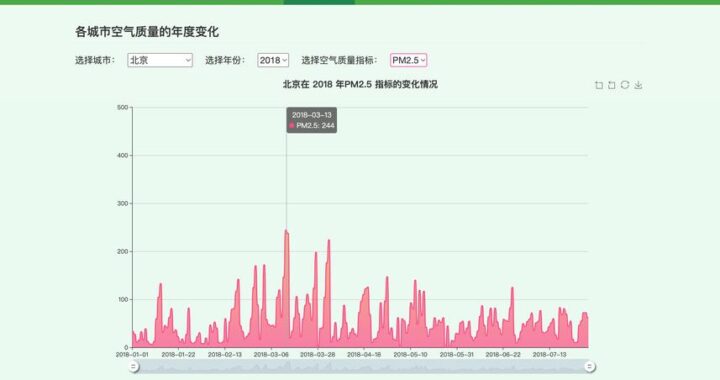Open the air quality indicator dropdown PM2.5
Viewport: 720px width, 380px height.
408,60
